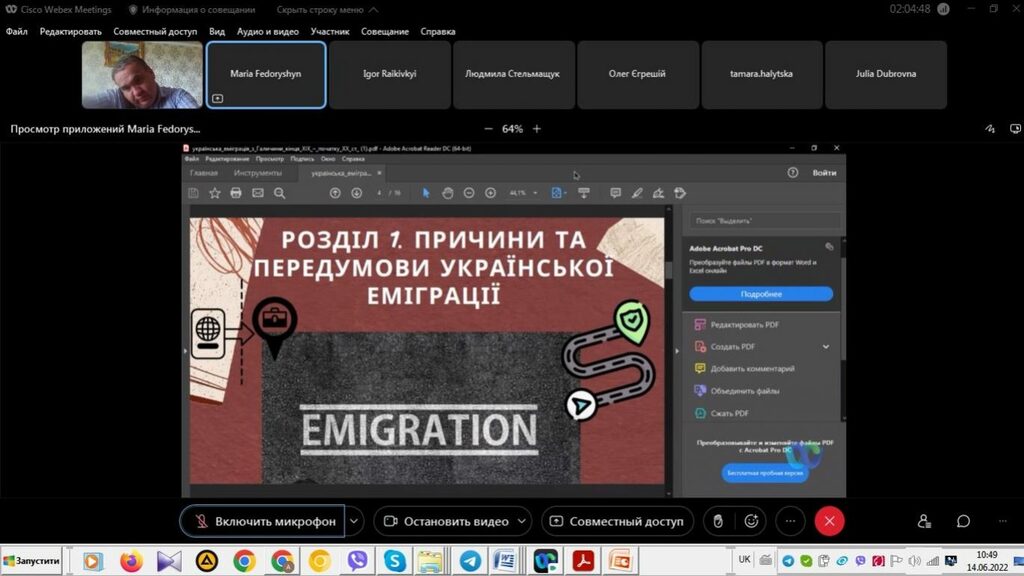Open the reactions smiley icon
This screenshot has width=1024, height=576.
click(751, 521)
